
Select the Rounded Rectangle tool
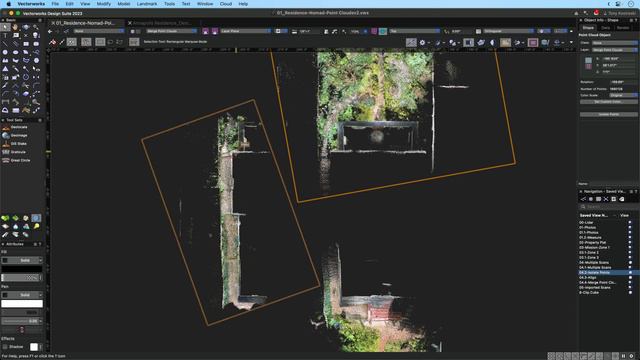point(36,44)
